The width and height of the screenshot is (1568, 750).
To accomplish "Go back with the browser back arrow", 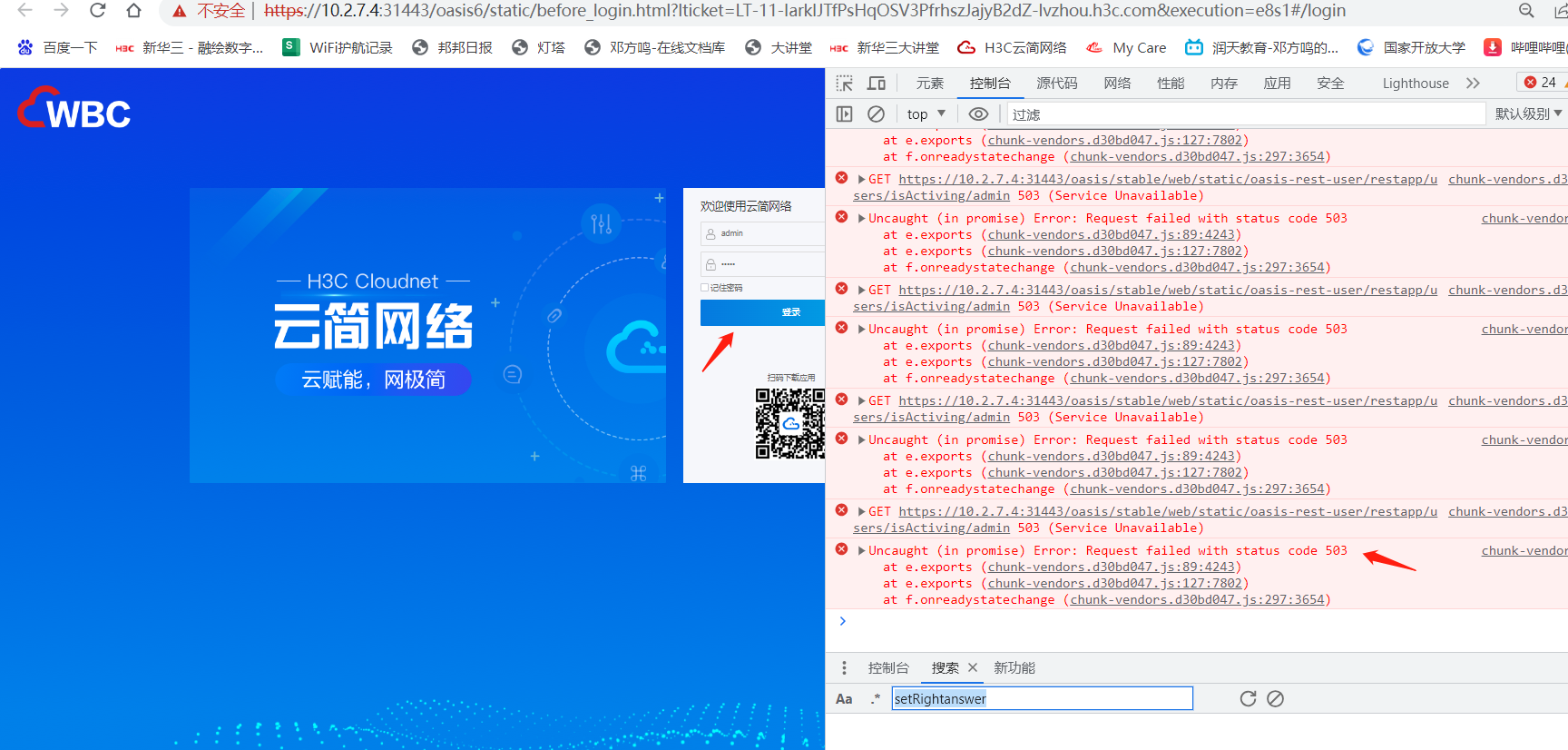I will point(24,11).
